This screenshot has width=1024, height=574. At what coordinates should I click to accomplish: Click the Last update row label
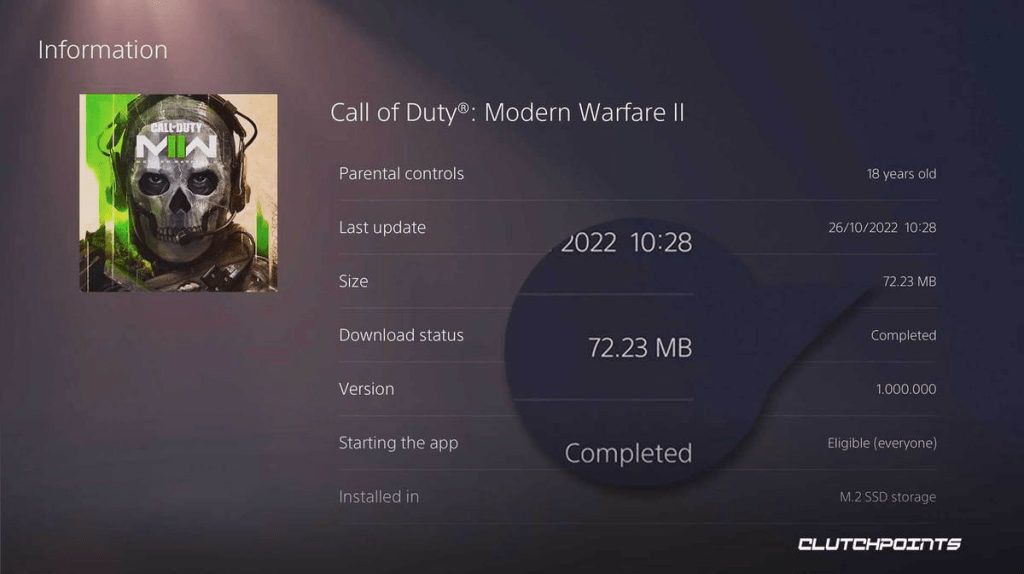[382, 227]
